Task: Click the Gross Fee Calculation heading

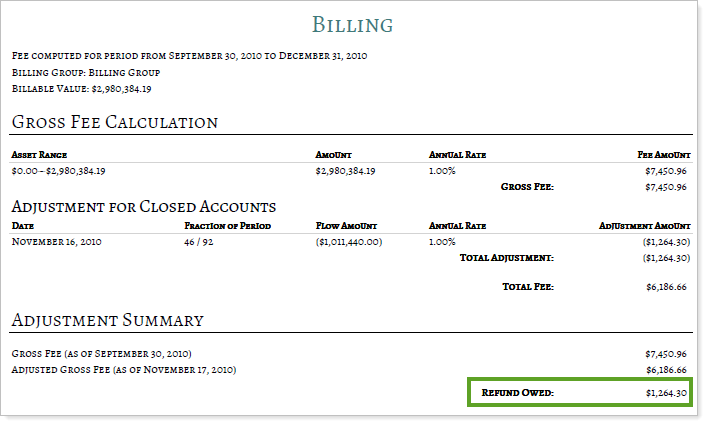Action: click(x=115, y=122)
